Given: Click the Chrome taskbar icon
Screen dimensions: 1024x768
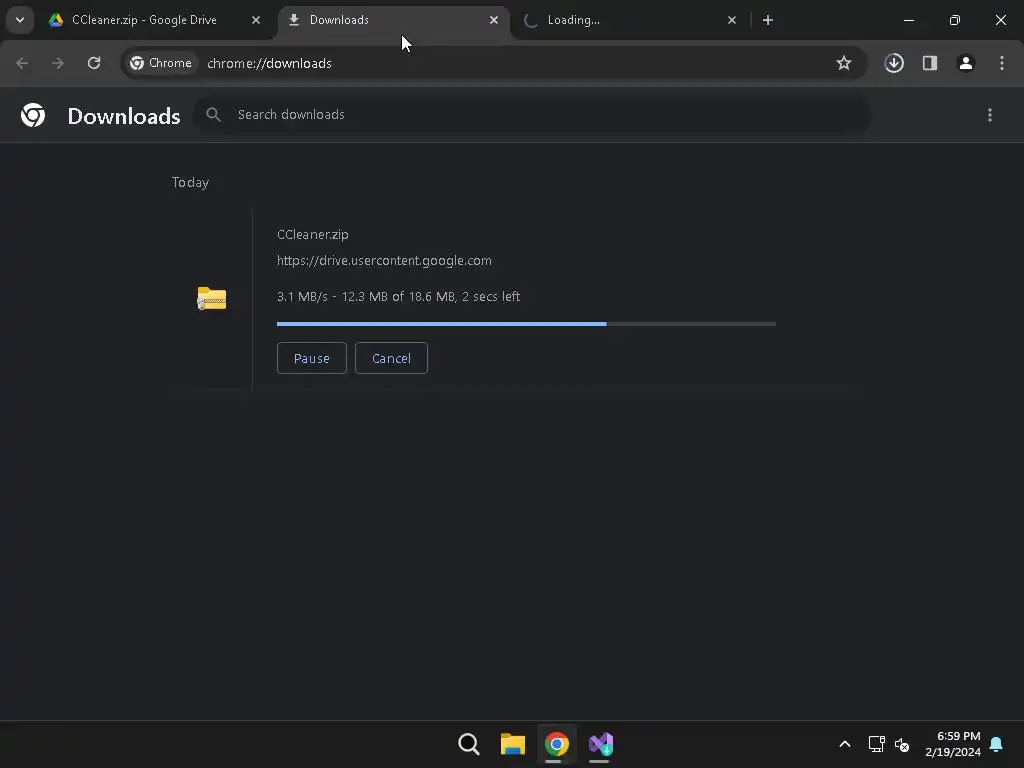Looking at the screenshot, I should (556, 744).
